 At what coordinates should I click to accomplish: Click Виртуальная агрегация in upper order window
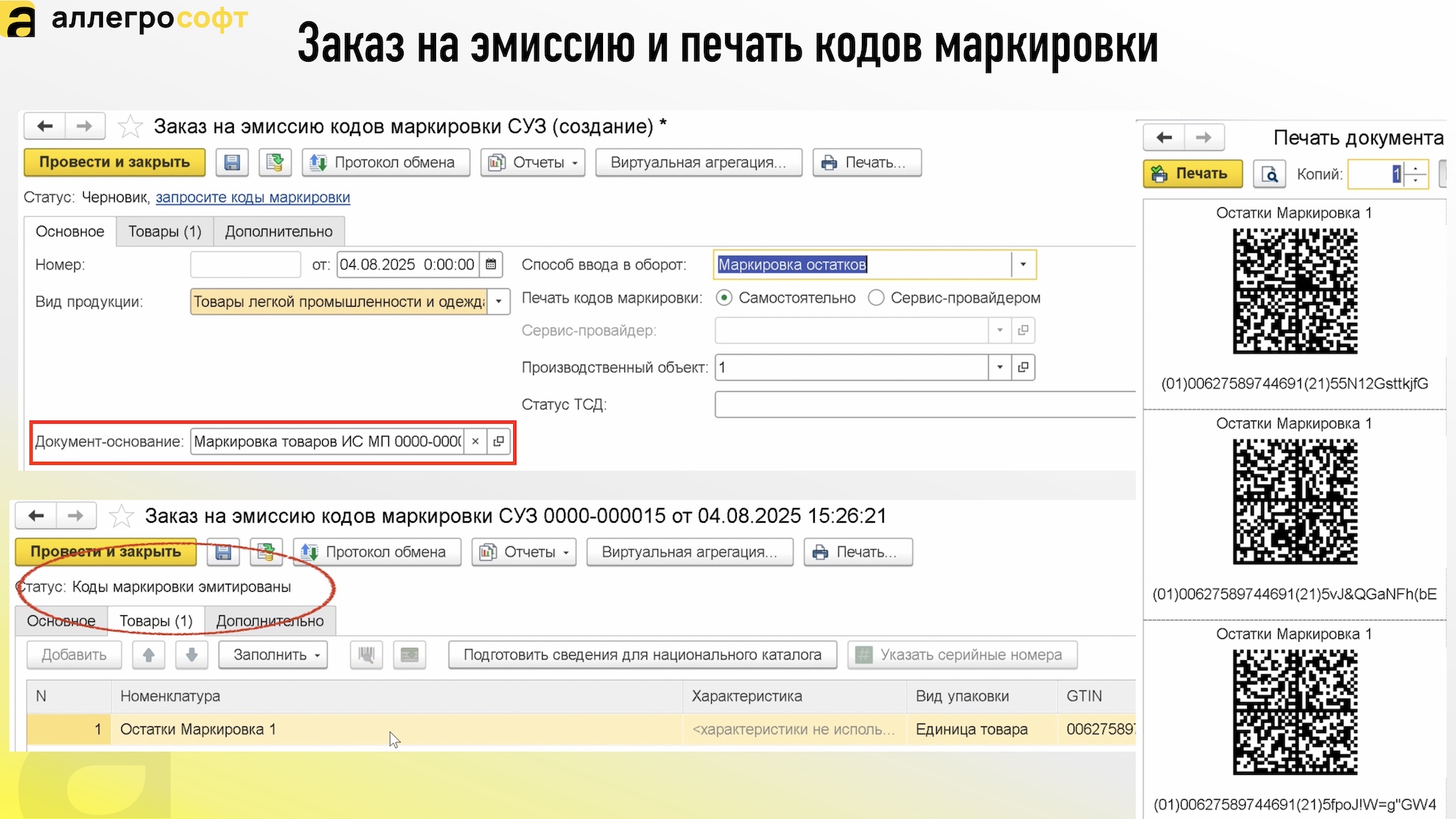click(x=699, y=162)
